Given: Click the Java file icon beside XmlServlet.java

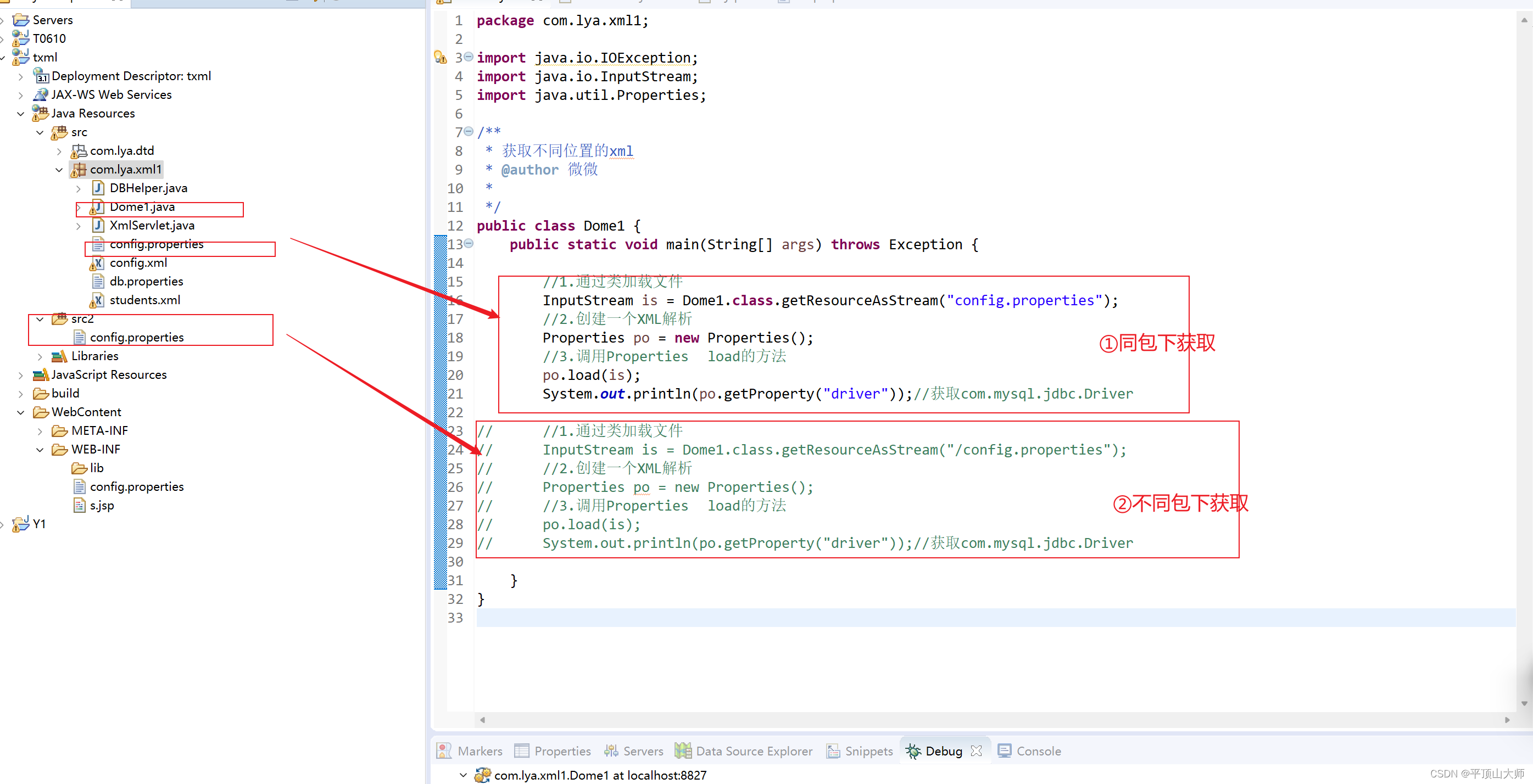Looking at the screenshot, I should [98, 225].
